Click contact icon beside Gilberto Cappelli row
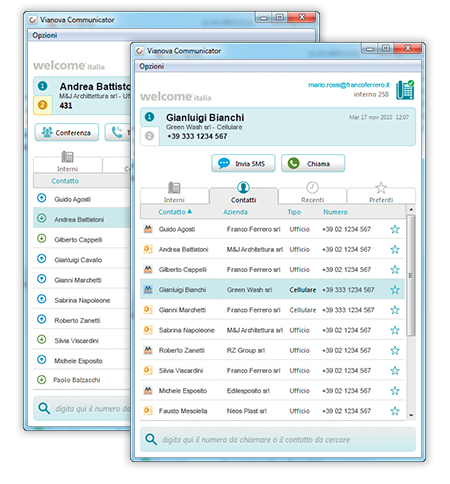The width and height of the screenshot is (450, 484). (148, 269)
